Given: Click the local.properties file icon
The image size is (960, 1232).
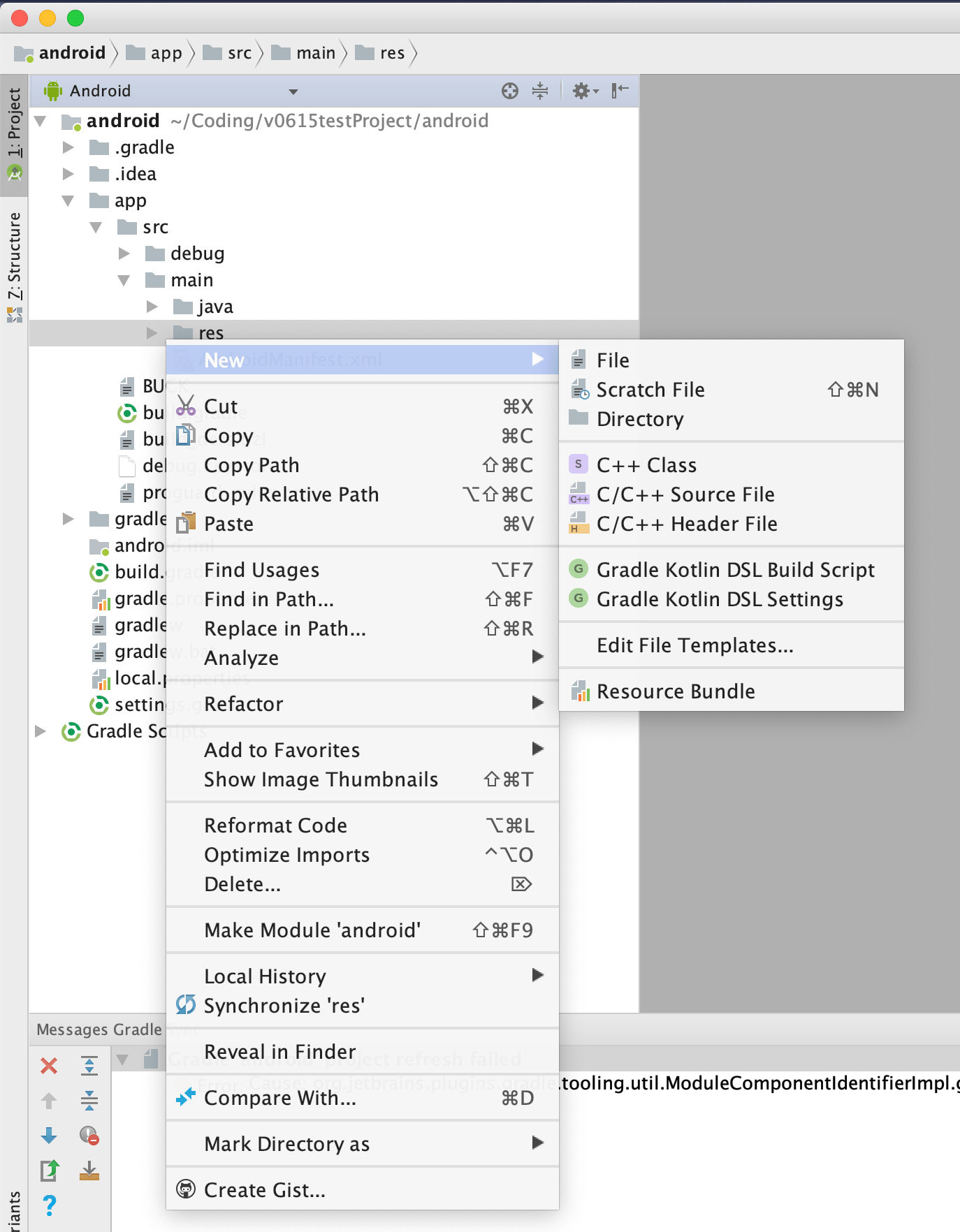Looking at the screenshot, I should 101,679.
